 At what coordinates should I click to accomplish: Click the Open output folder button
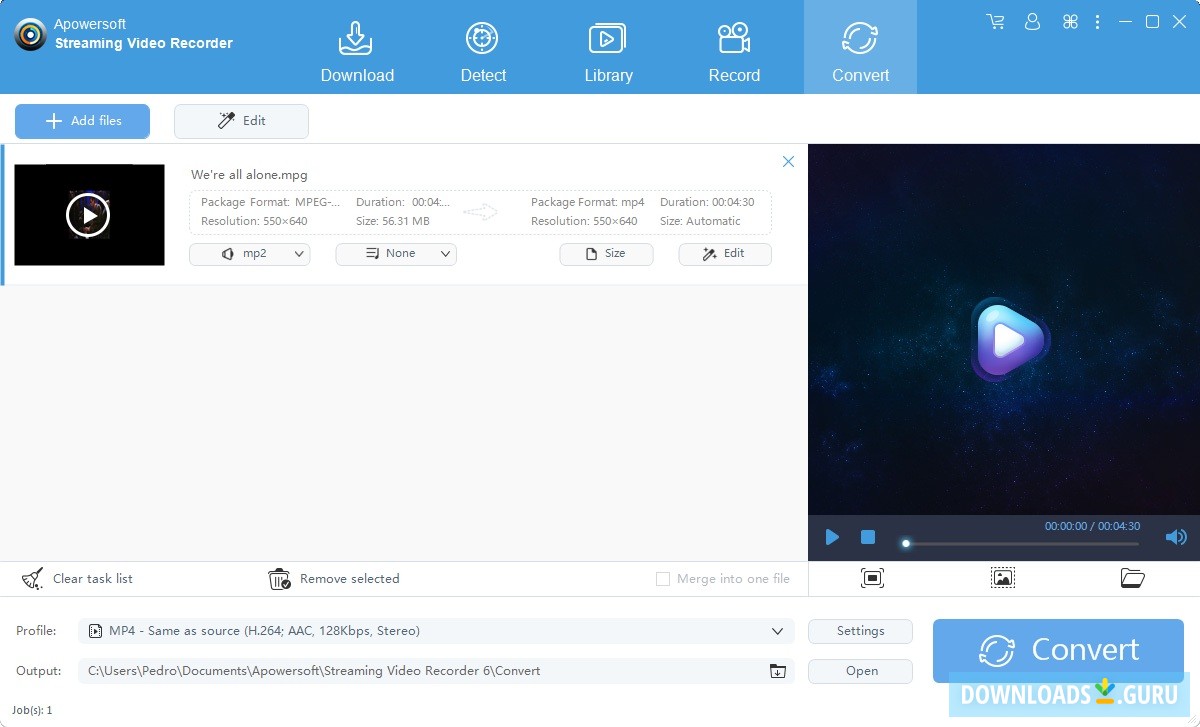(x=860, y=671)
